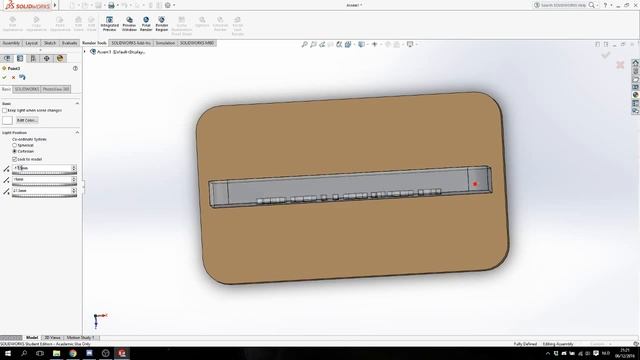This screenshot has width=640, height=360.
Task: Open the Windows Start menu
Action: (x=7, y=353)
